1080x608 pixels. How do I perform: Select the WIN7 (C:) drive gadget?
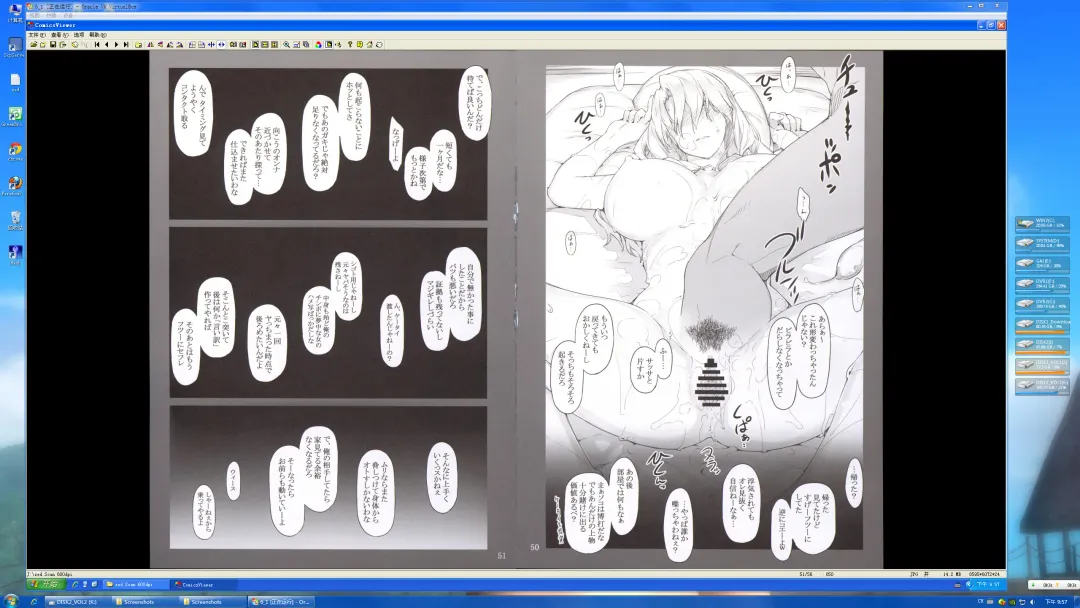pos(1043,224)
